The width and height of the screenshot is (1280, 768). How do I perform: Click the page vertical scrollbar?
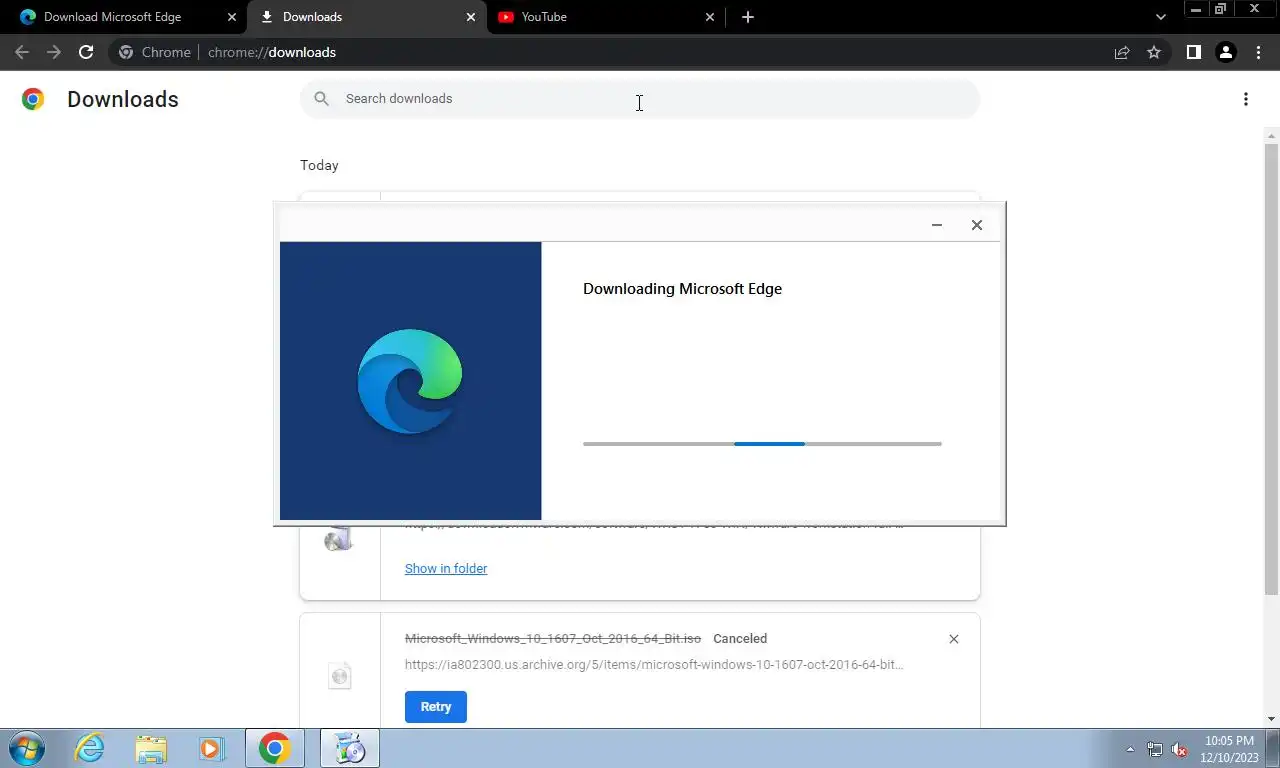(x=1272, y=369)
